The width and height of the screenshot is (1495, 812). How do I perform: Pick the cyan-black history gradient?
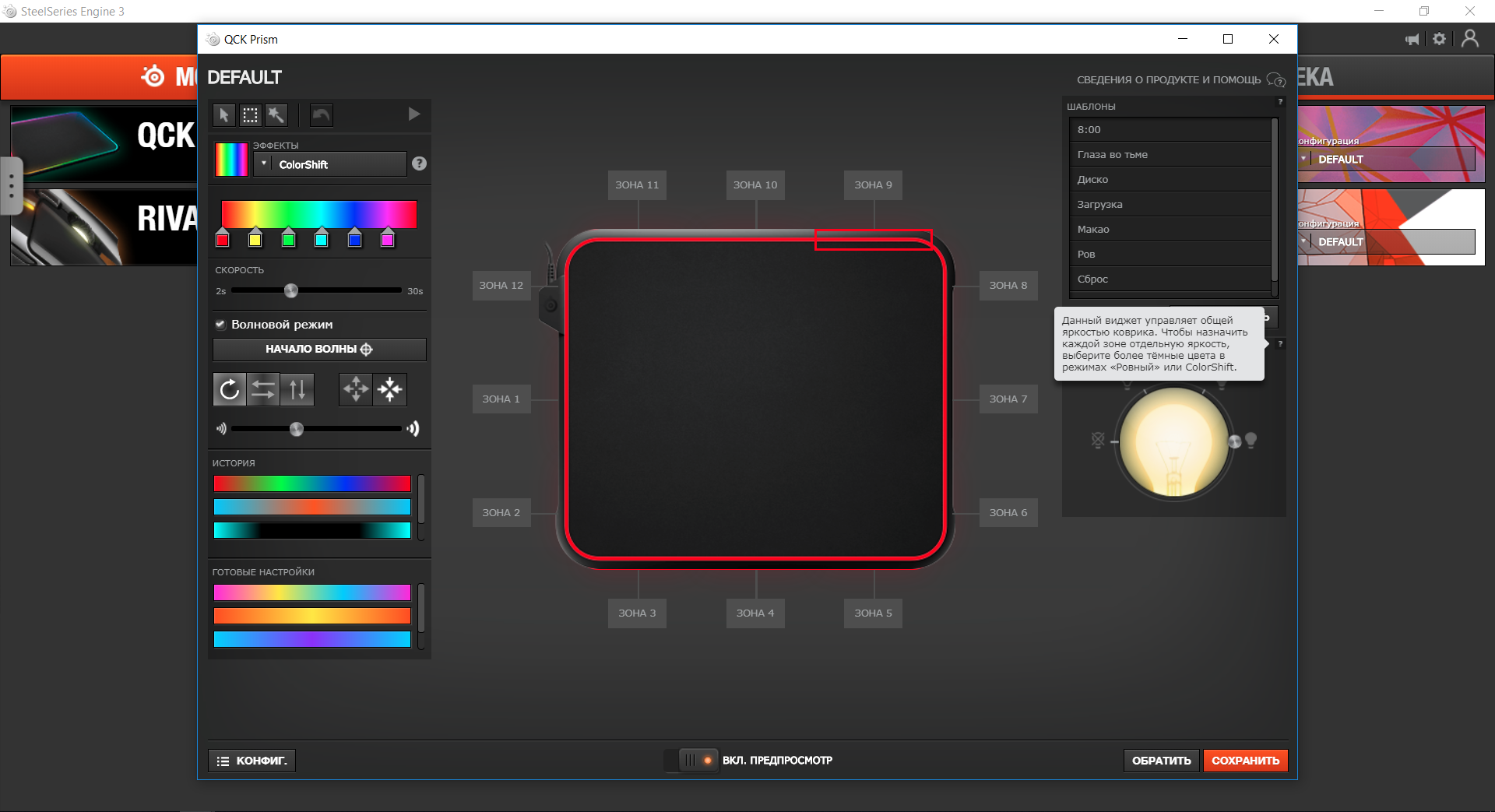click(x=312, y=530)
